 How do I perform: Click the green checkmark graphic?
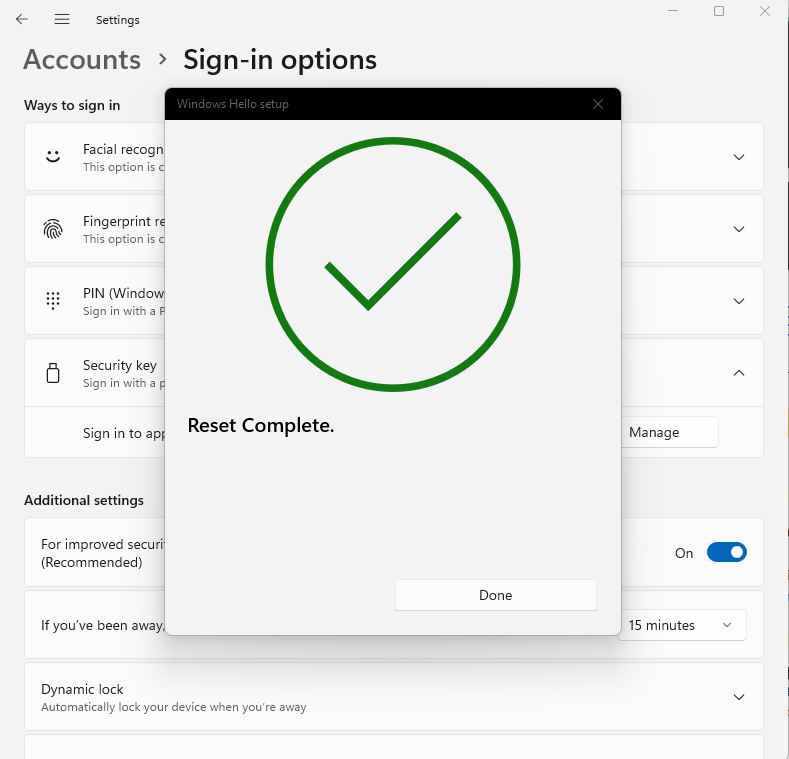[393, 264]
